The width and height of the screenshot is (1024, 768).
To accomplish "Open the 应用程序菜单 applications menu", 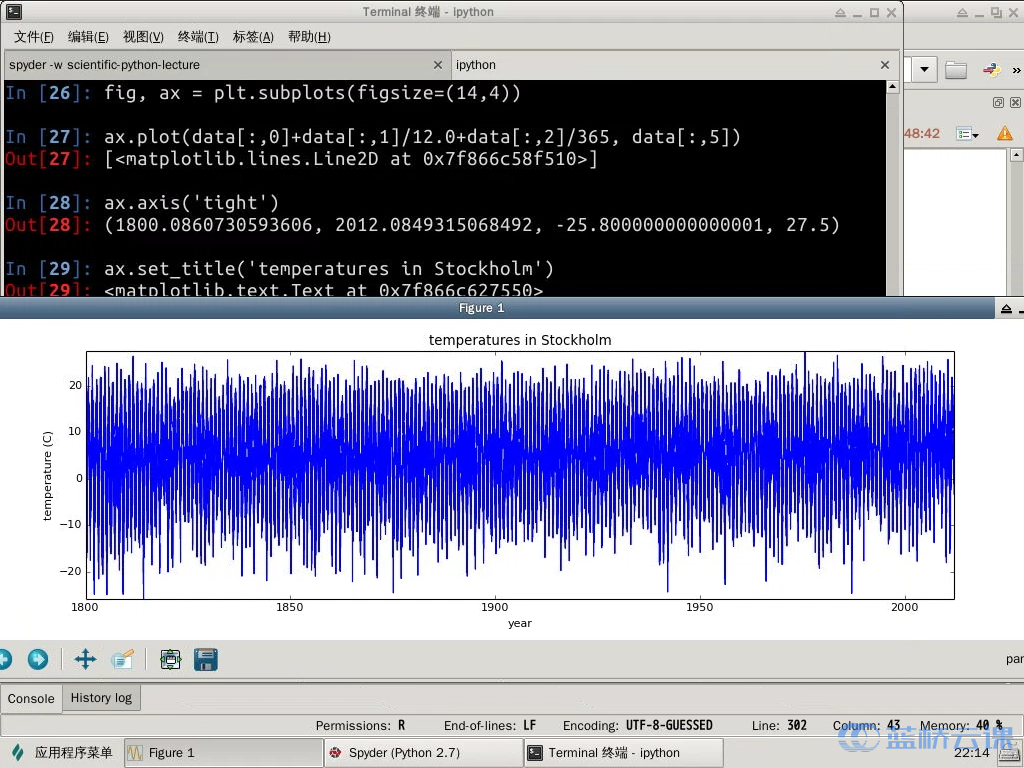I will tap(62, 753).
